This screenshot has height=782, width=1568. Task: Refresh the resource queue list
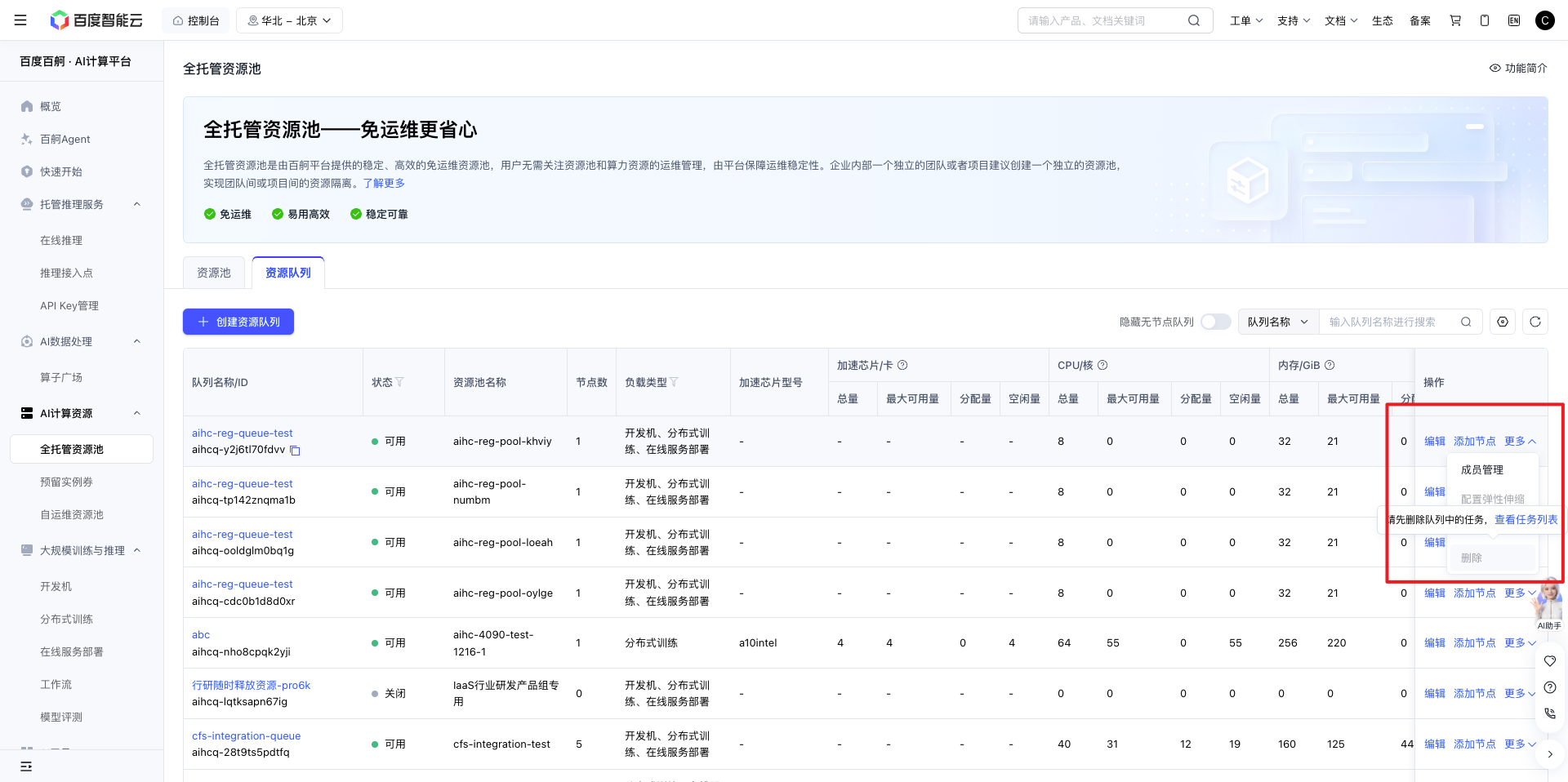click(x=1535, y=322)
